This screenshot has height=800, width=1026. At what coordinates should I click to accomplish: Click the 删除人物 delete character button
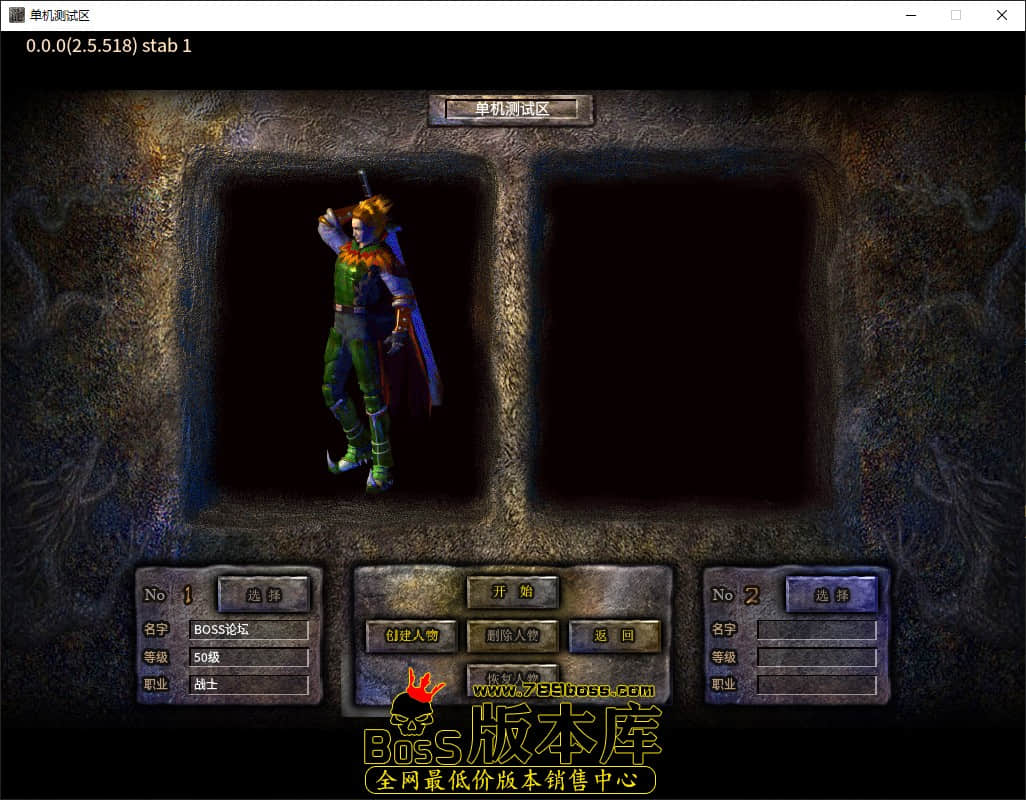click(512, 635)
